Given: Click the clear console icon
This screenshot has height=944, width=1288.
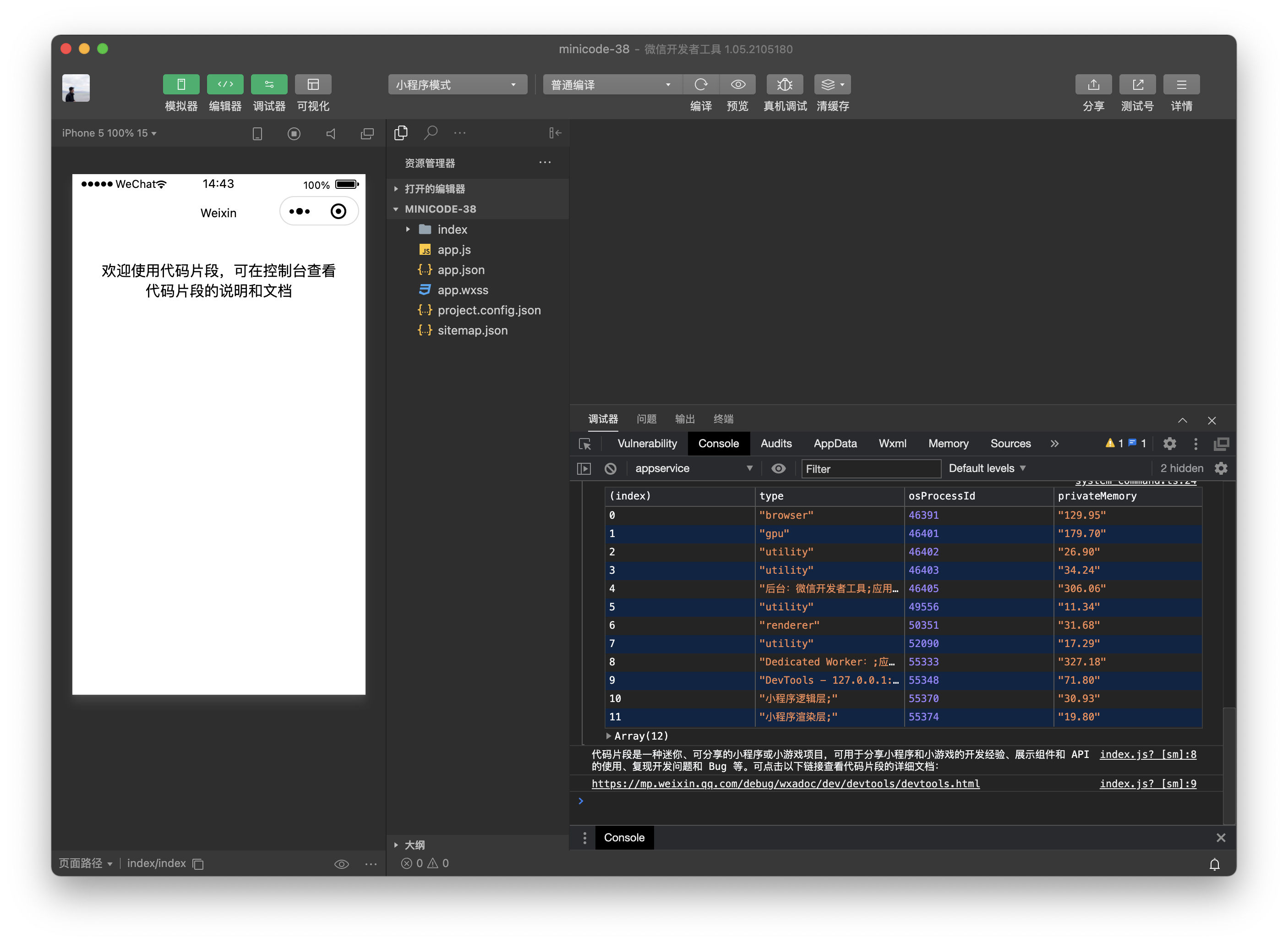Looking at the screenshot, I should pyautogui.click(x=611, y=469).
